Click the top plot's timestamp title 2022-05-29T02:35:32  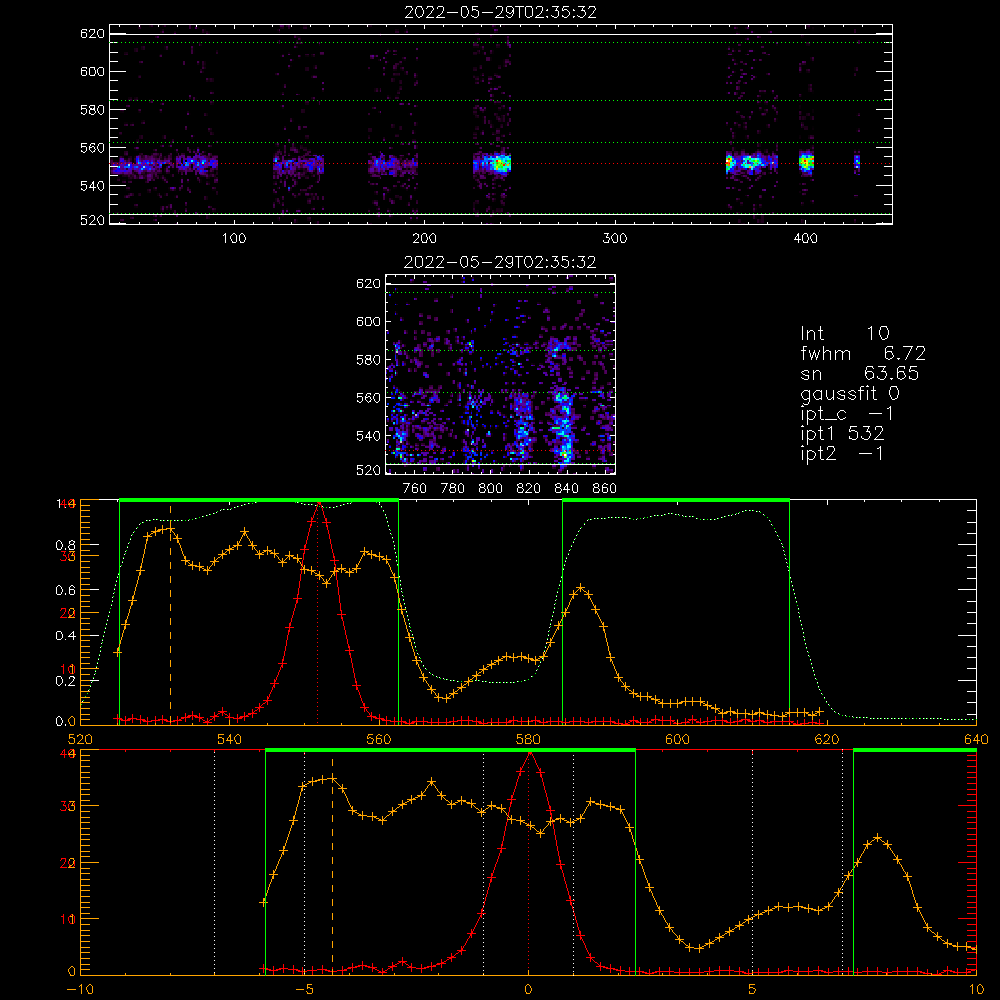click(x=500, y=12)
